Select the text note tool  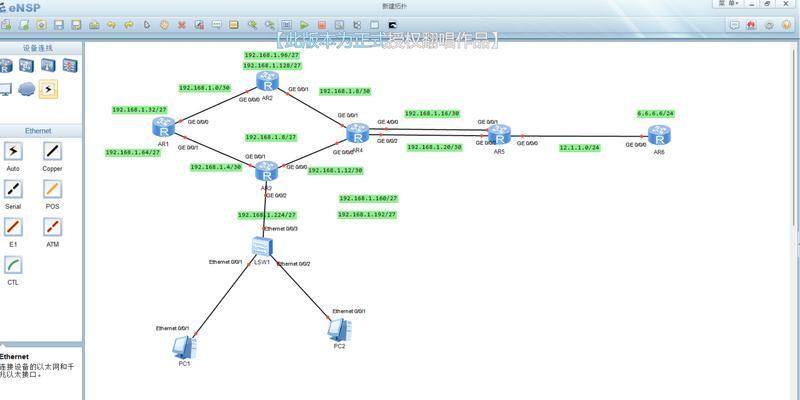(217, 24)
